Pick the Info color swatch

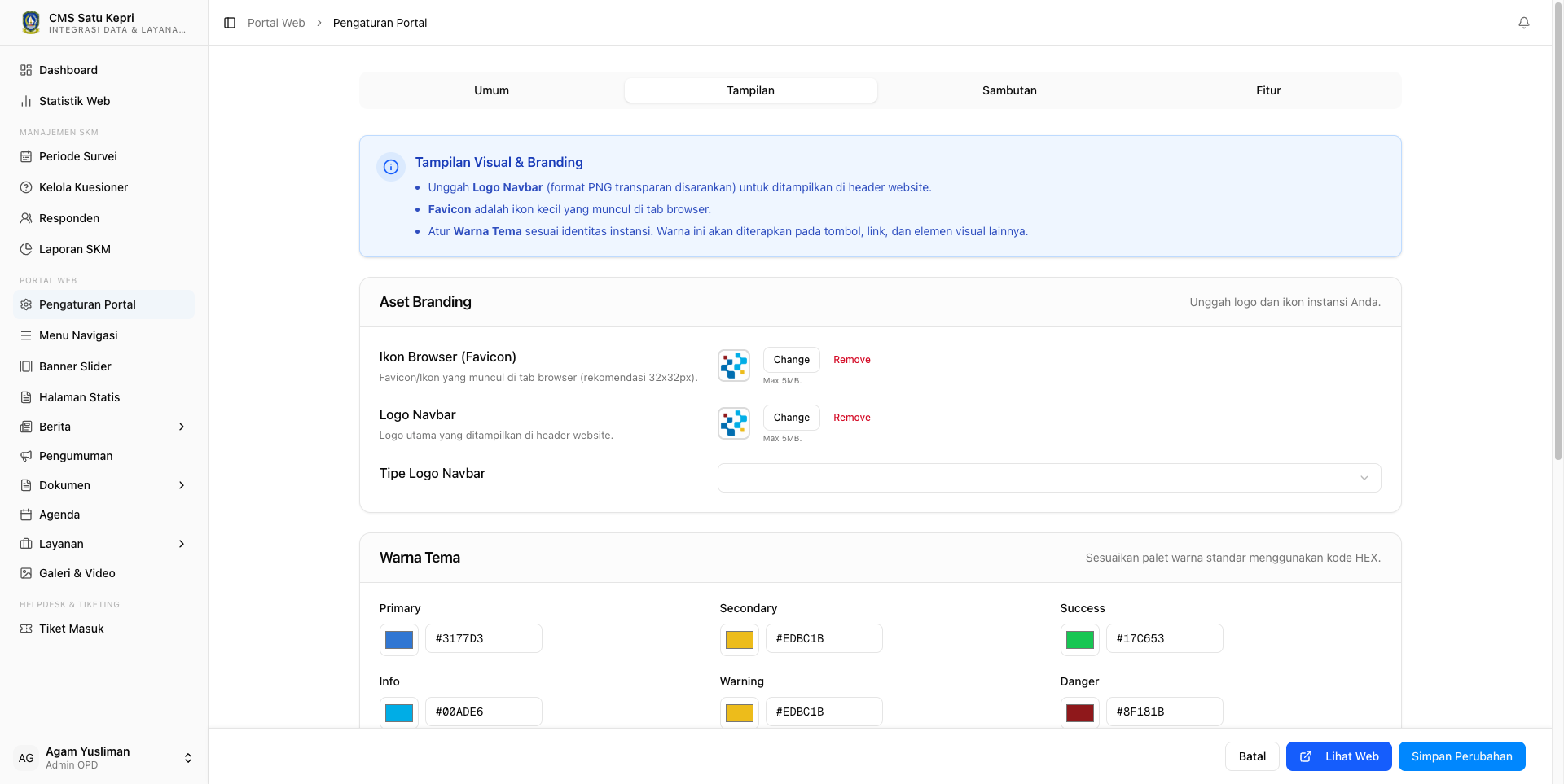point(399,712)
